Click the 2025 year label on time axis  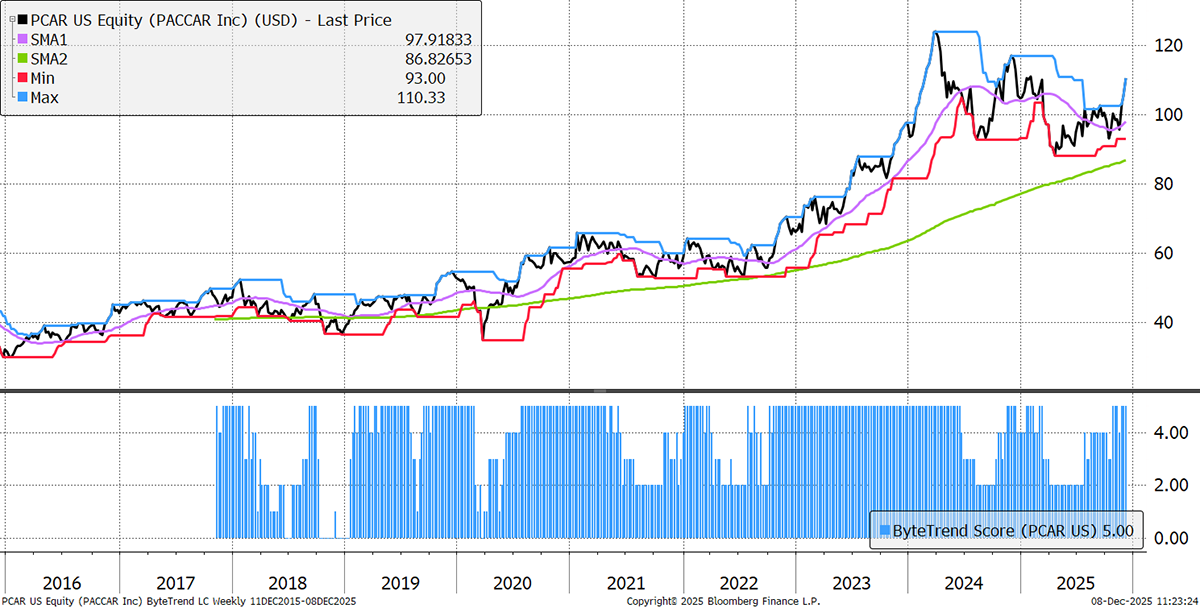[x=1076, y=582]
